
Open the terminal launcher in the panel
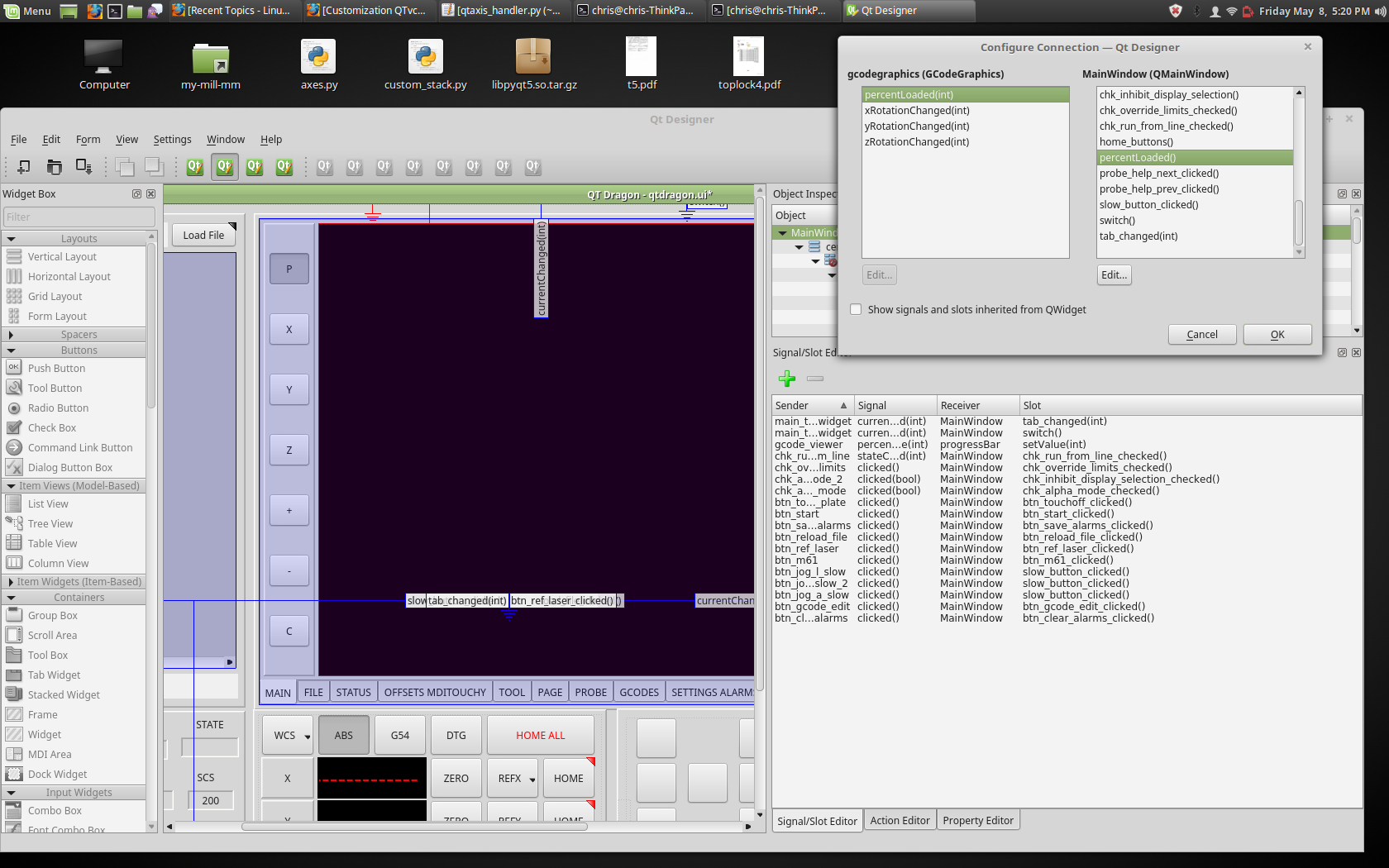click(x=116, y=11)
